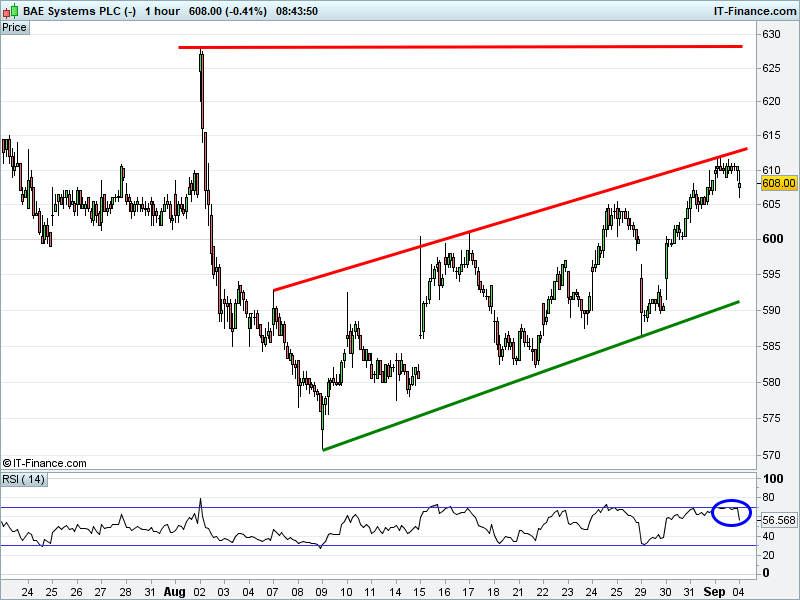Image resolution: width=800 pixels, height=600 pixels.
Task: Click the 56.568 RSI value tag
Action: click(779, 520)
